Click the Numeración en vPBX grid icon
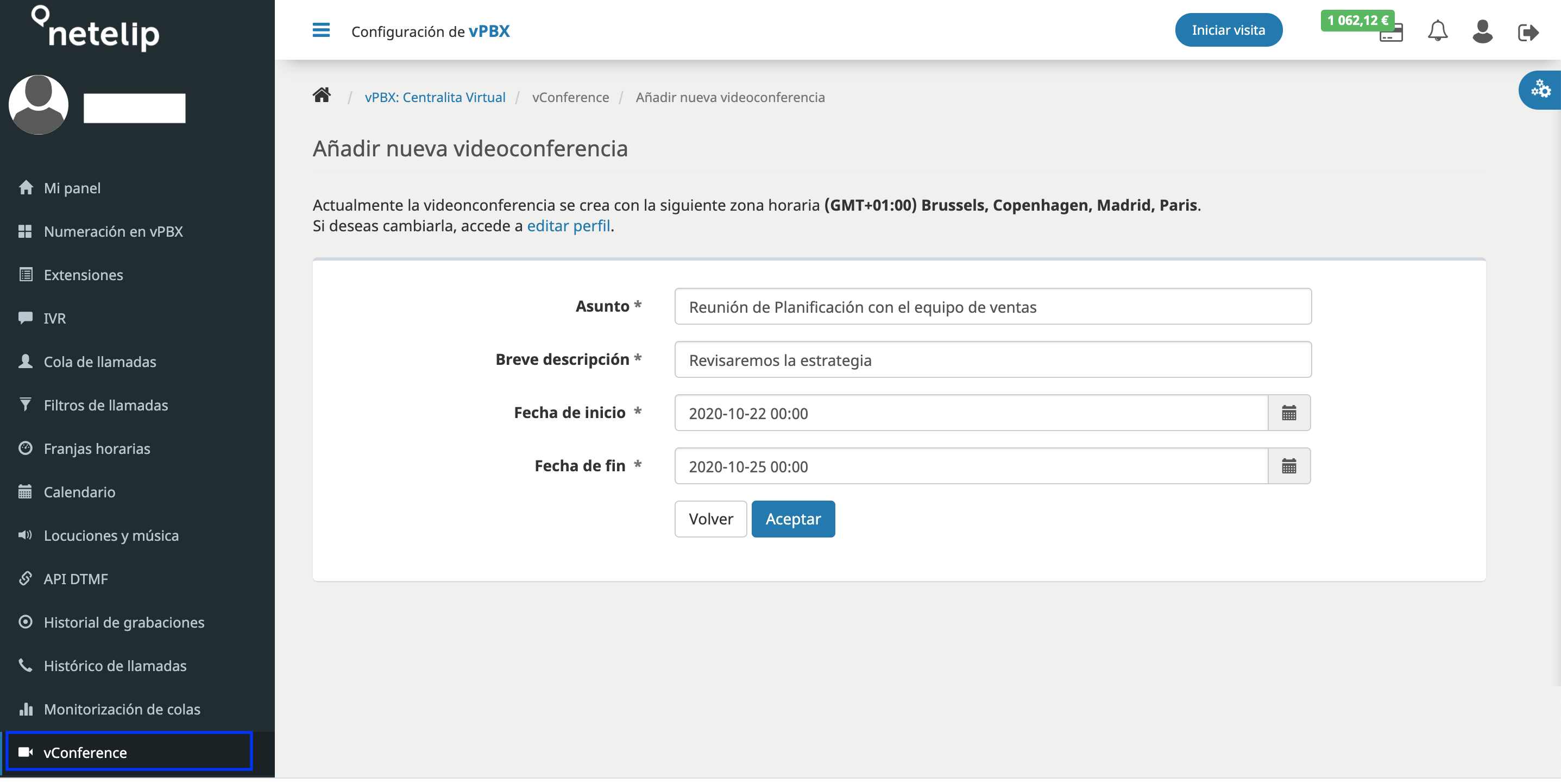 click(25, 231)
